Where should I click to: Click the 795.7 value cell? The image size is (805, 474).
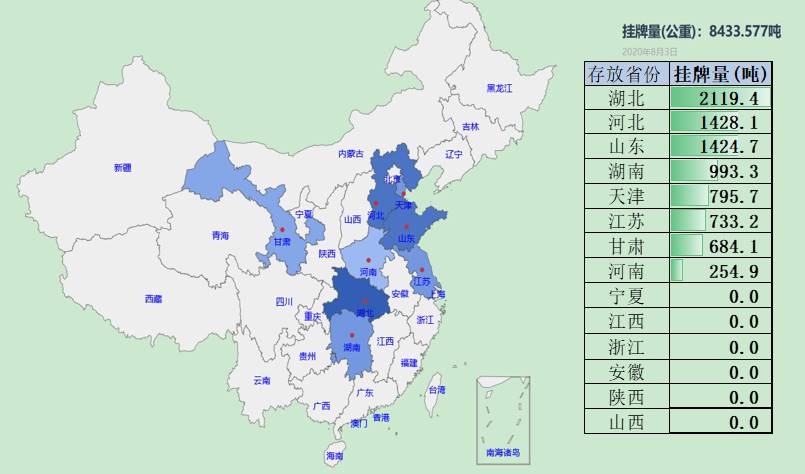point(721,196)
